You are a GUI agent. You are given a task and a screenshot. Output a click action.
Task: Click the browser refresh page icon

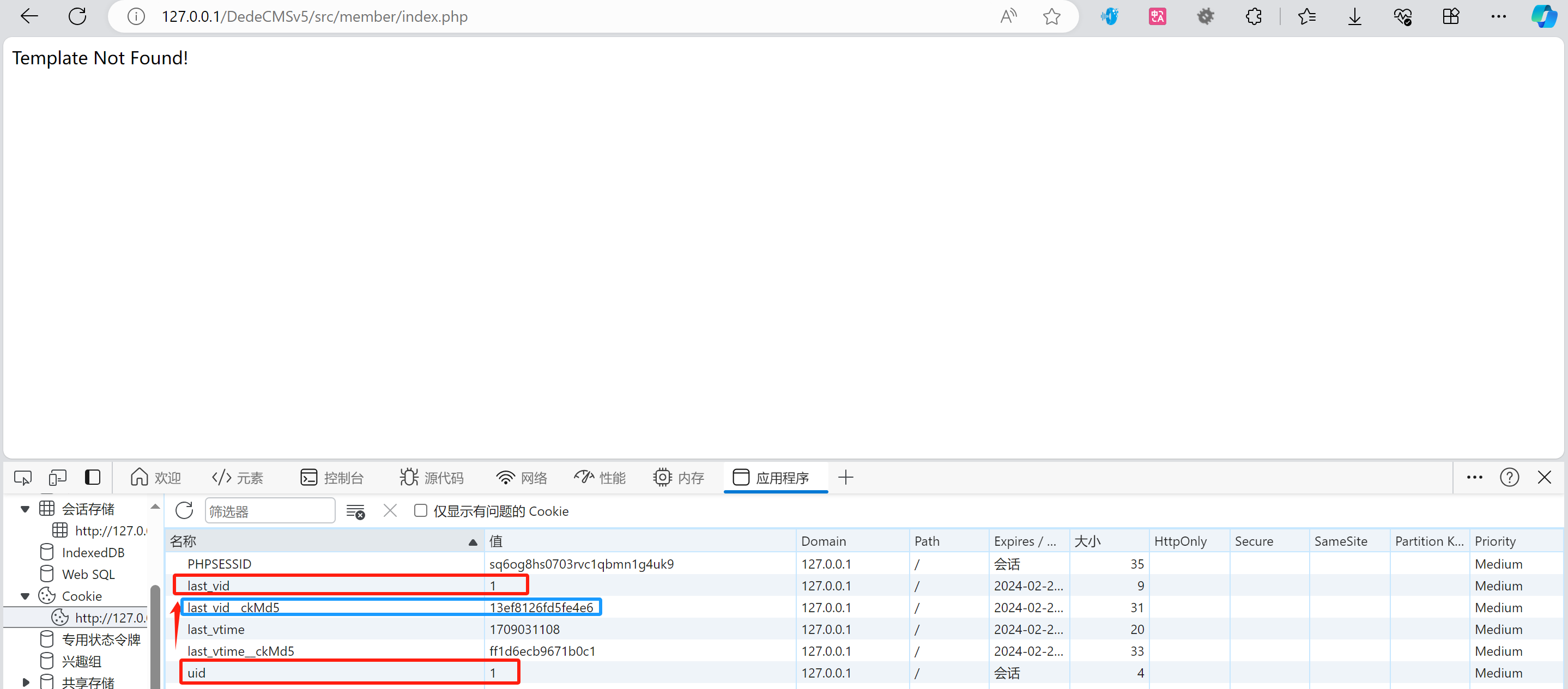(77, 16)
